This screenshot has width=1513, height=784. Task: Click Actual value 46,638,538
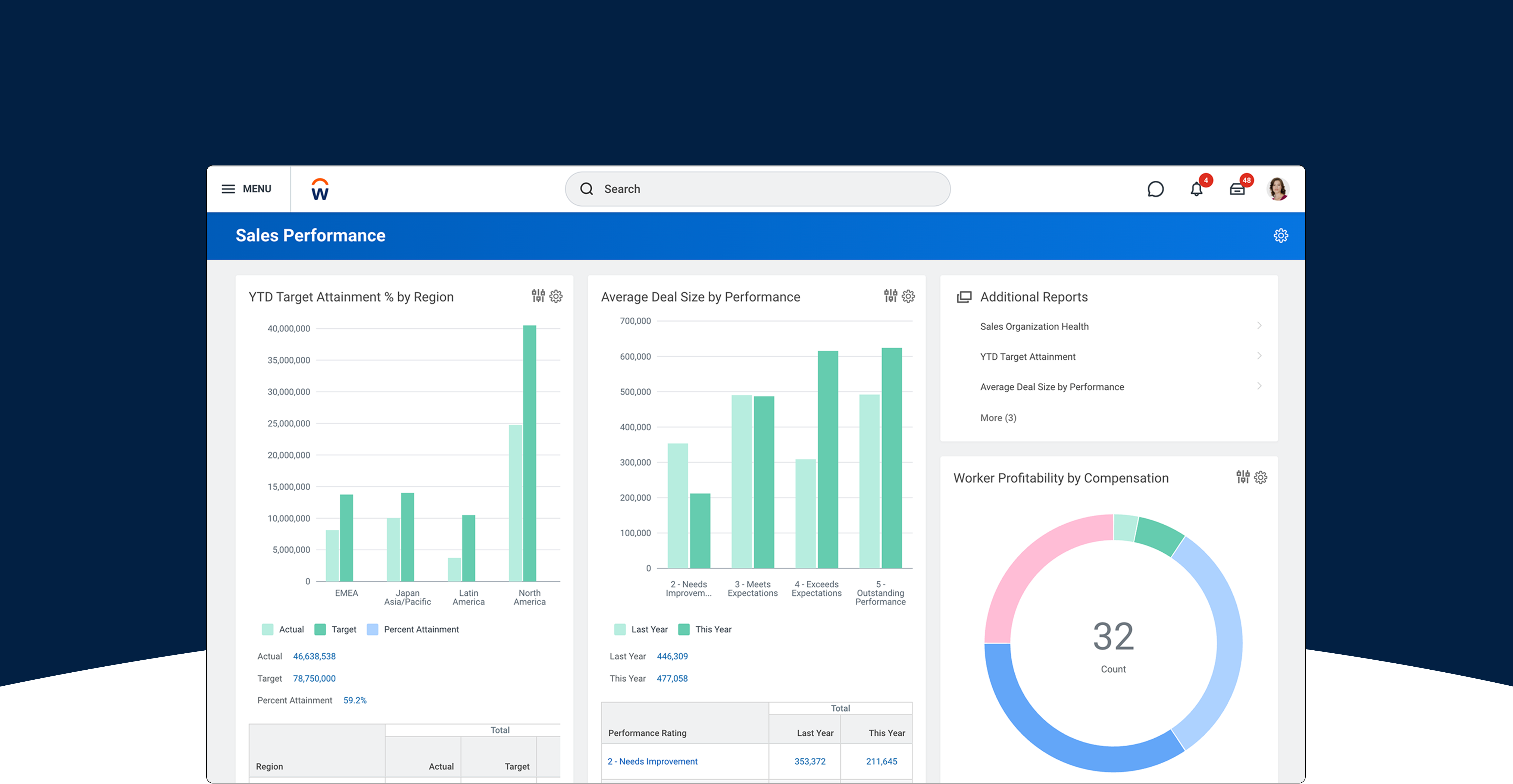pos(314,657)
